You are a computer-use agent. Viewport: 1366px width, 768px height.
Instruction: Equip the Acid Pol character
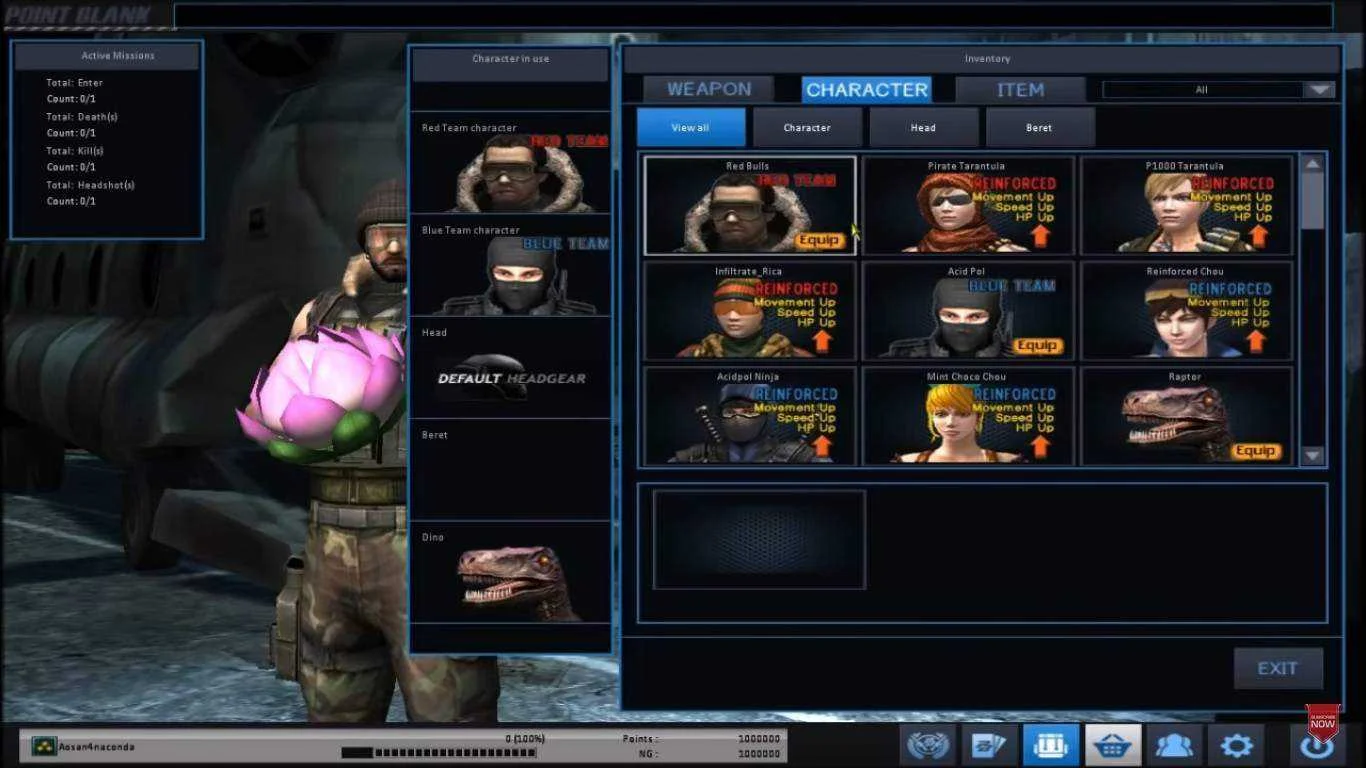pos(1037,345)
